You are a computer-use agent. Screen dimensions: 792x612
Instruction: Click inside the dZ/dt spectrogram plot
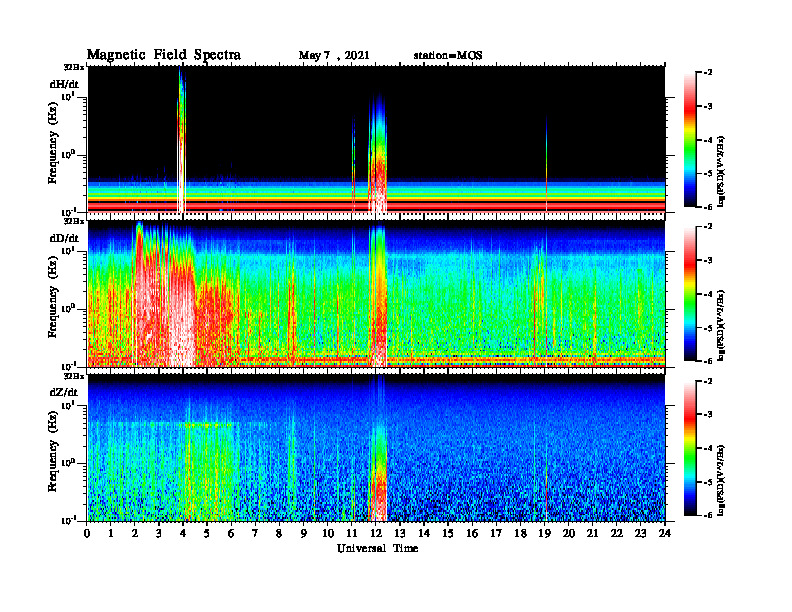tap(376, 447)
